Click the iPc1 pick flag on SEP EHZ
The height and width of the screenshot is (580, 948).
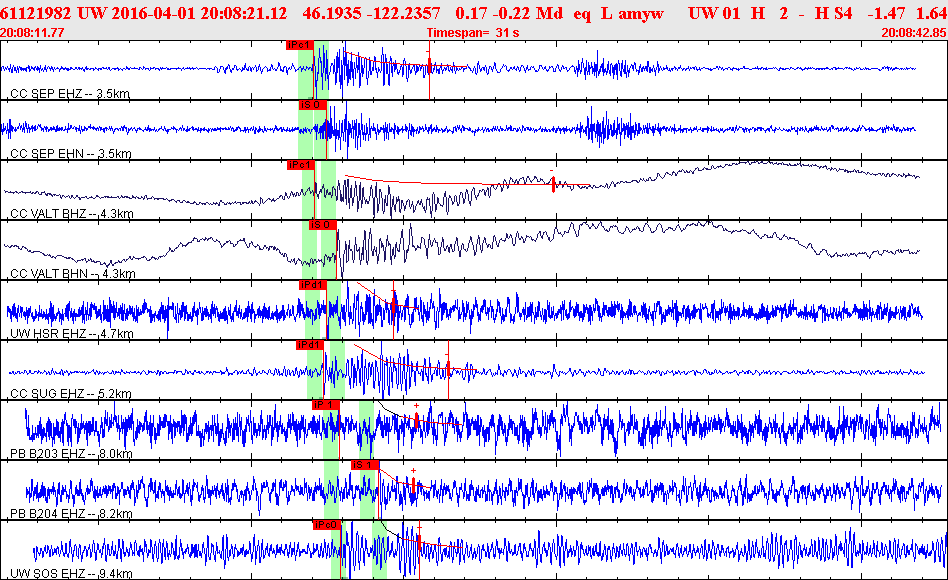300,45
